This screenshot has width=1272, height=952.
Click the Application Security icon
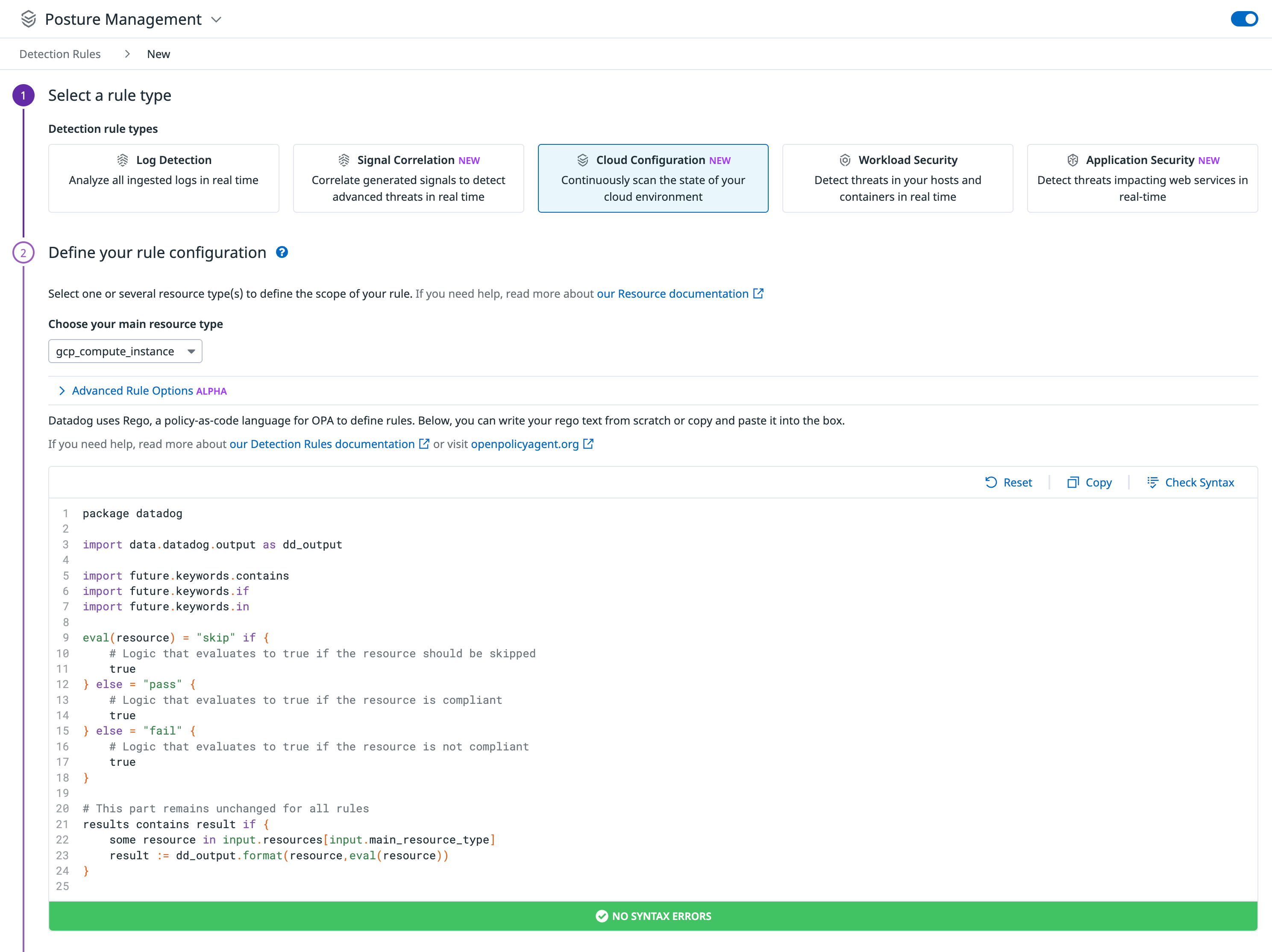[x=1072, y=160]
